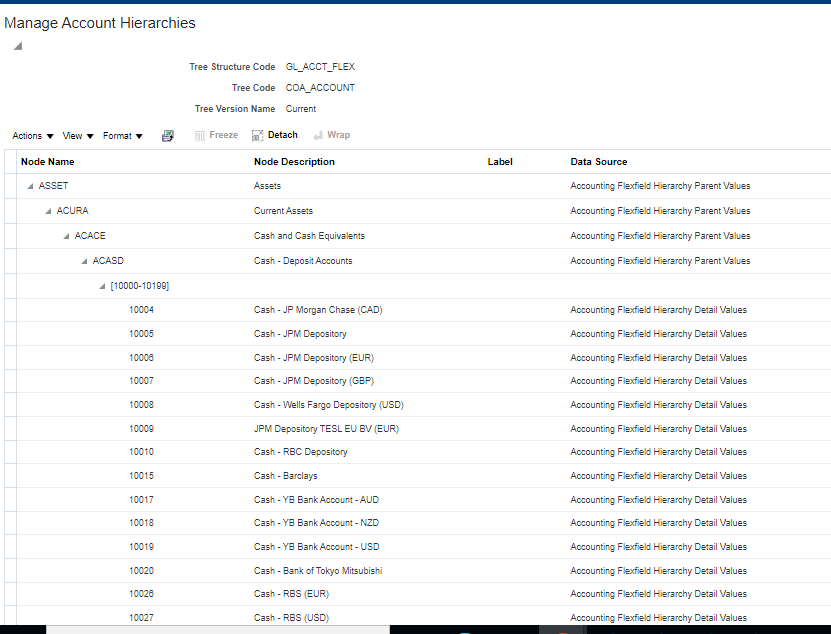
Task: Open Cash - Wells Fargo Depository (USD) link
Action: point(328,404)
